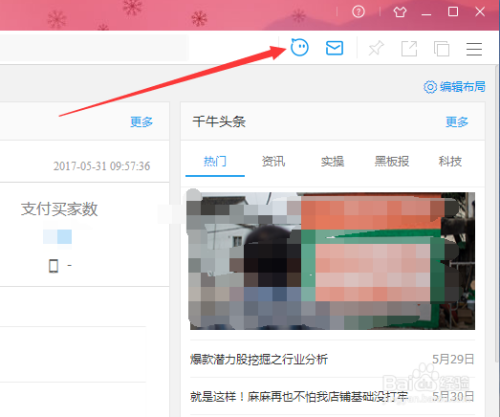
Task: Click the 支付买家数 label
Action: coord(59,209)
